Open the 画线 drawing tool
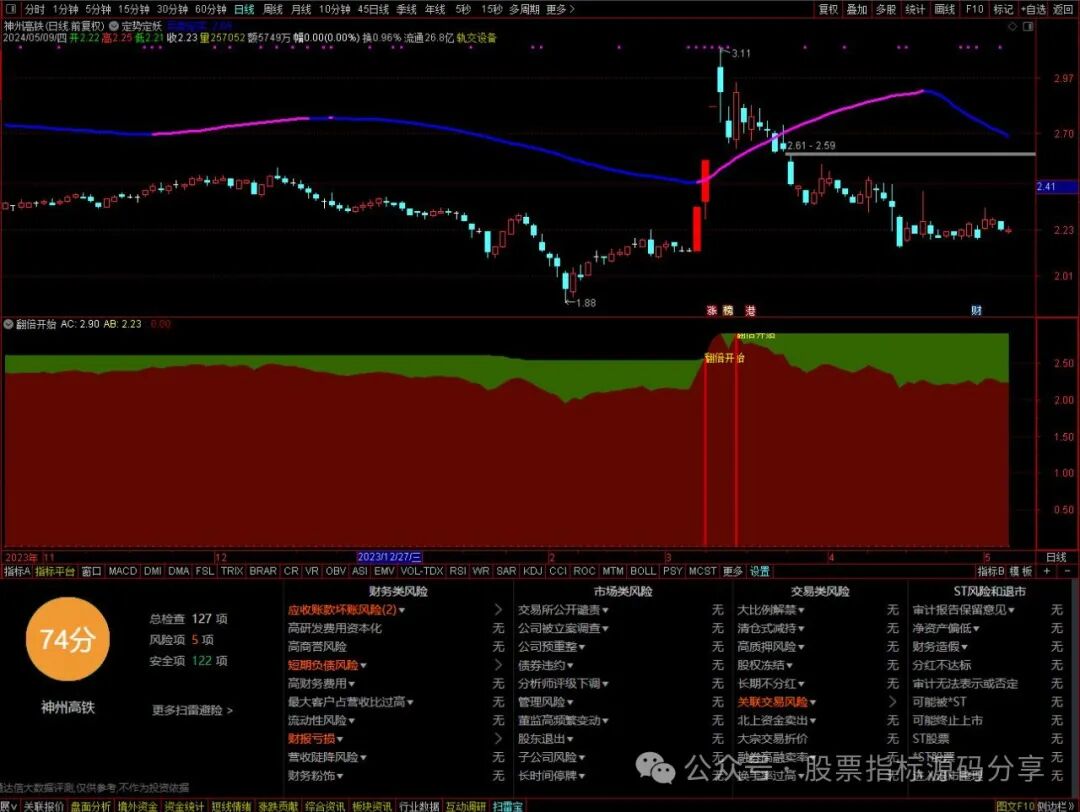 click(x=944, y=9)
